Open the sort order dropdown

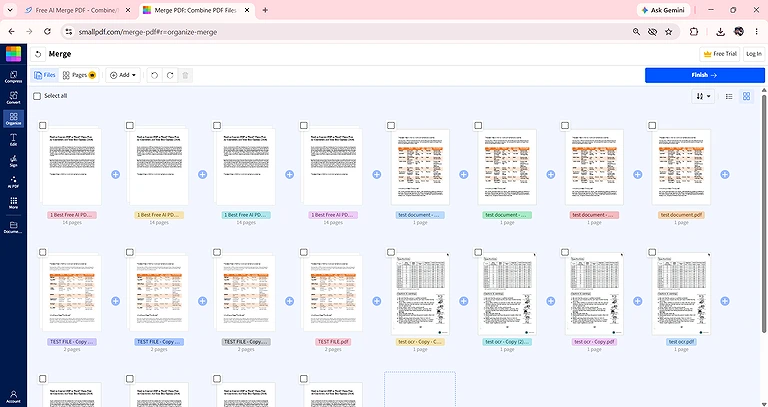click(x=703, y=96)
